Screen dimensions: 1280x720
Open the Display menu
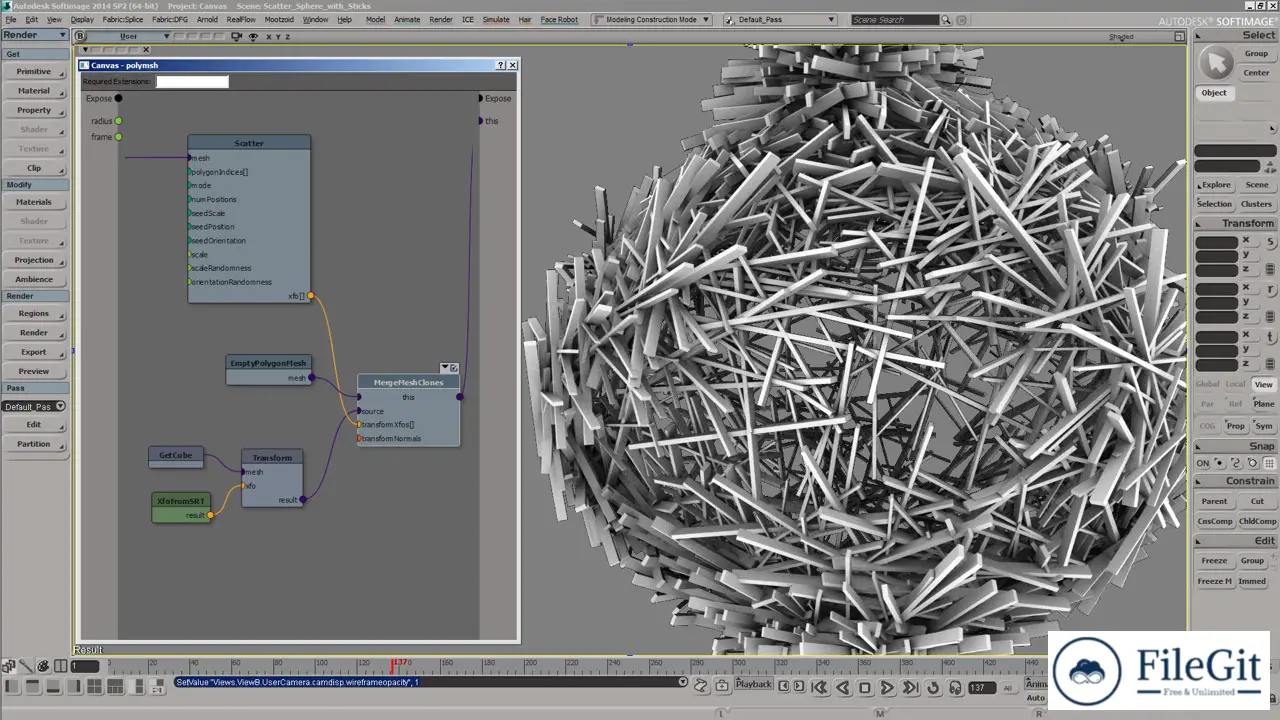click(82, 19)
